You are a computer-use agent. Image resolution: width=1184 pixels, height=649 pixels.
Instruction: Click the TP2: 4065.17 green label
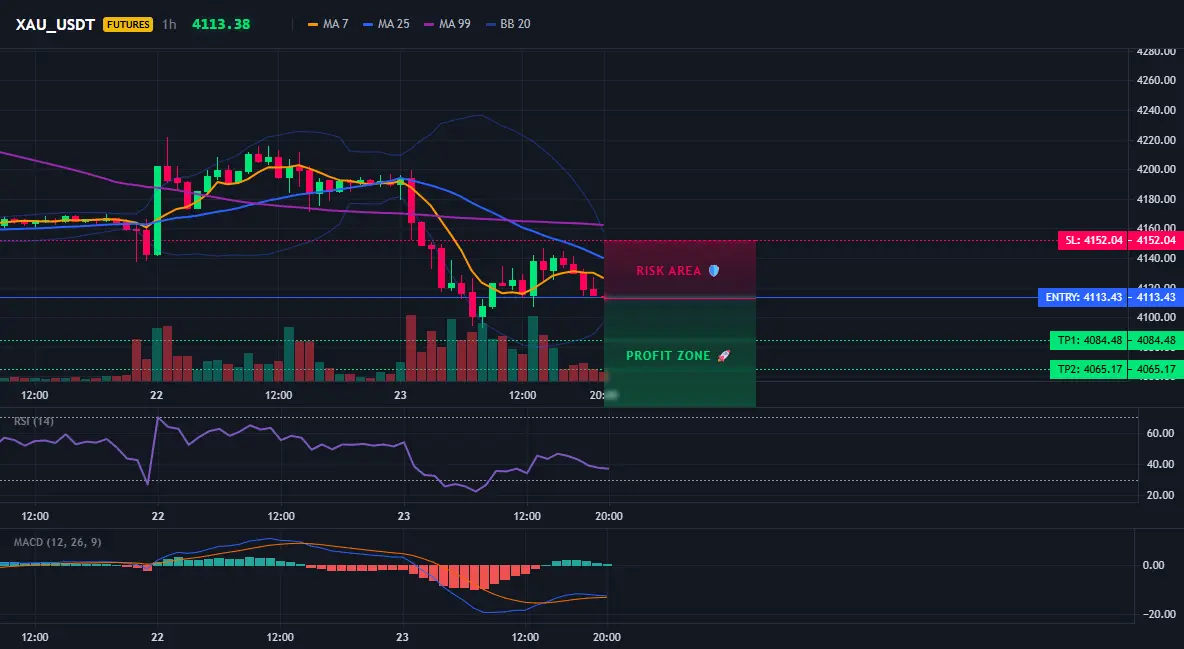pyautogui.click(x=1090, y=369)
